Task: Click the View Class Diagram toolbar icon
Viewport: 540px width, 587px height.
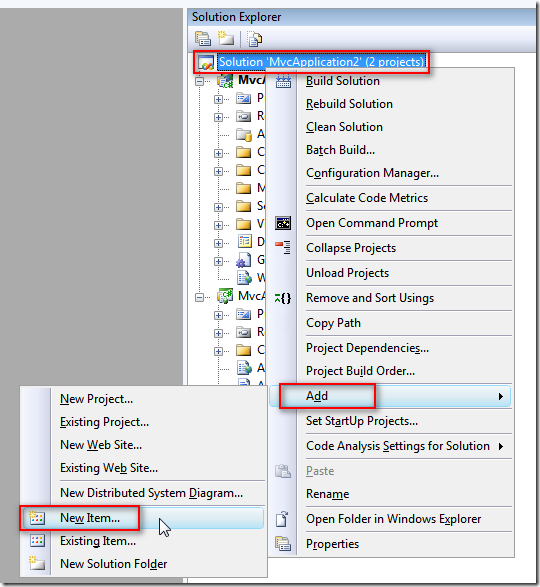Action: coord(255,39)
